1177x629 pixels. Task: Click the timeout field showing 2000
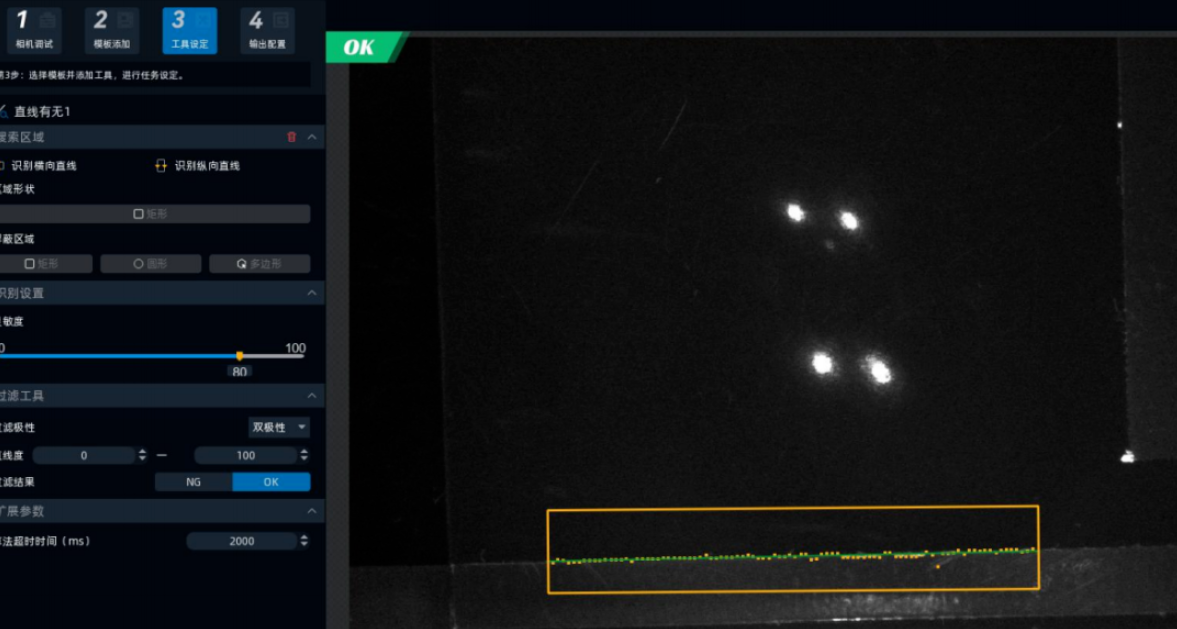coord(242,540)
